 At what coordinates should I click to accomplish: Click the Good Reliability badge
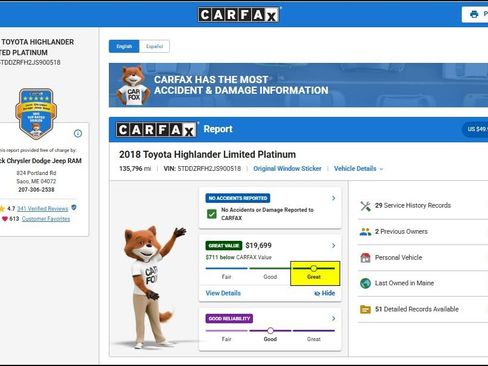pyautogui.click(x=229, y=319)
